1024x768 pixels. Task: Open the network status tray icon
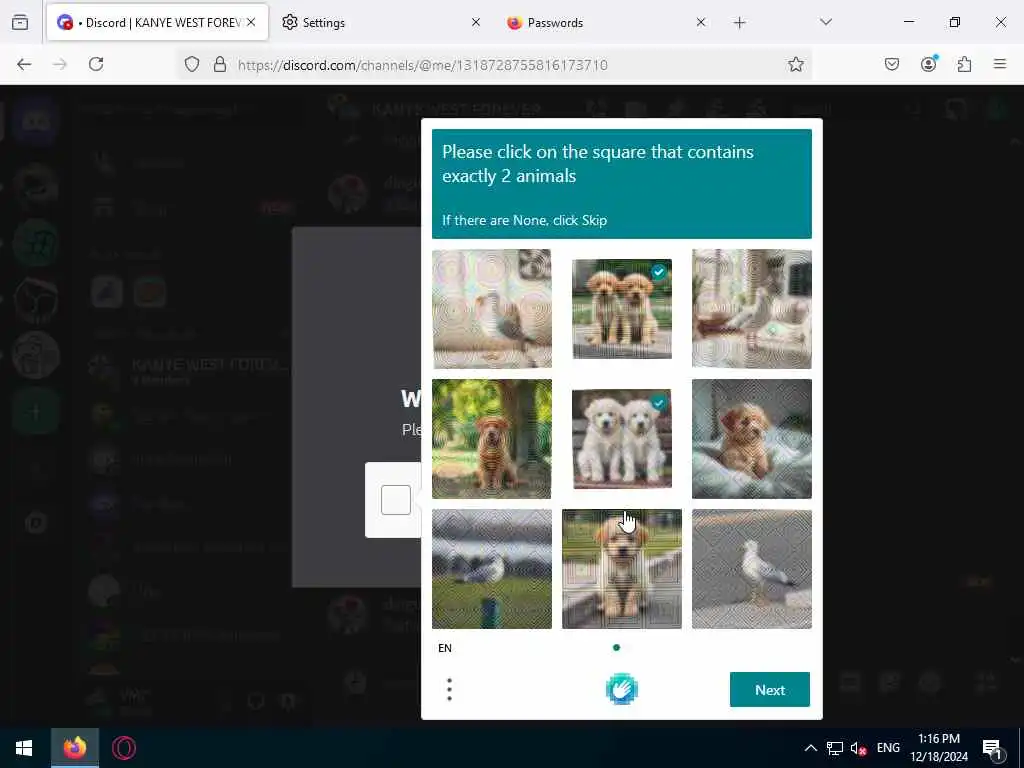pyautogui.click(x=835, y=748)
